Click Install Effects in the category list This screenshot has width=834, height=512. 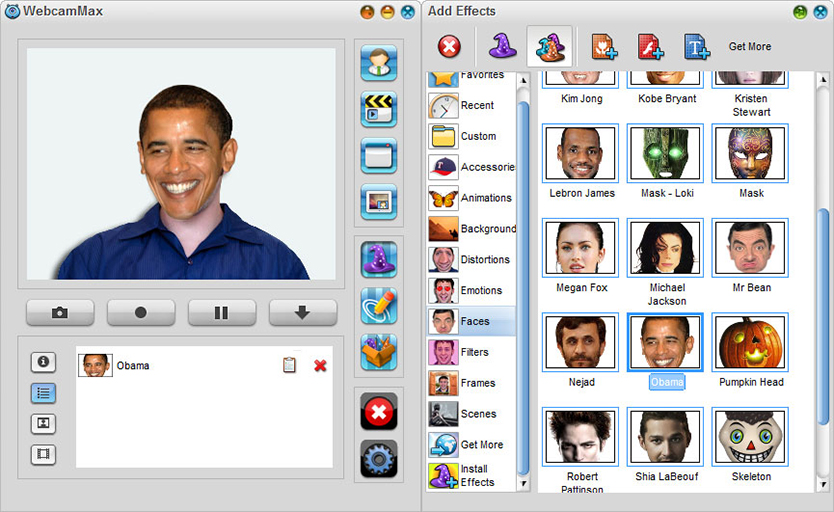tap(471, 475)
